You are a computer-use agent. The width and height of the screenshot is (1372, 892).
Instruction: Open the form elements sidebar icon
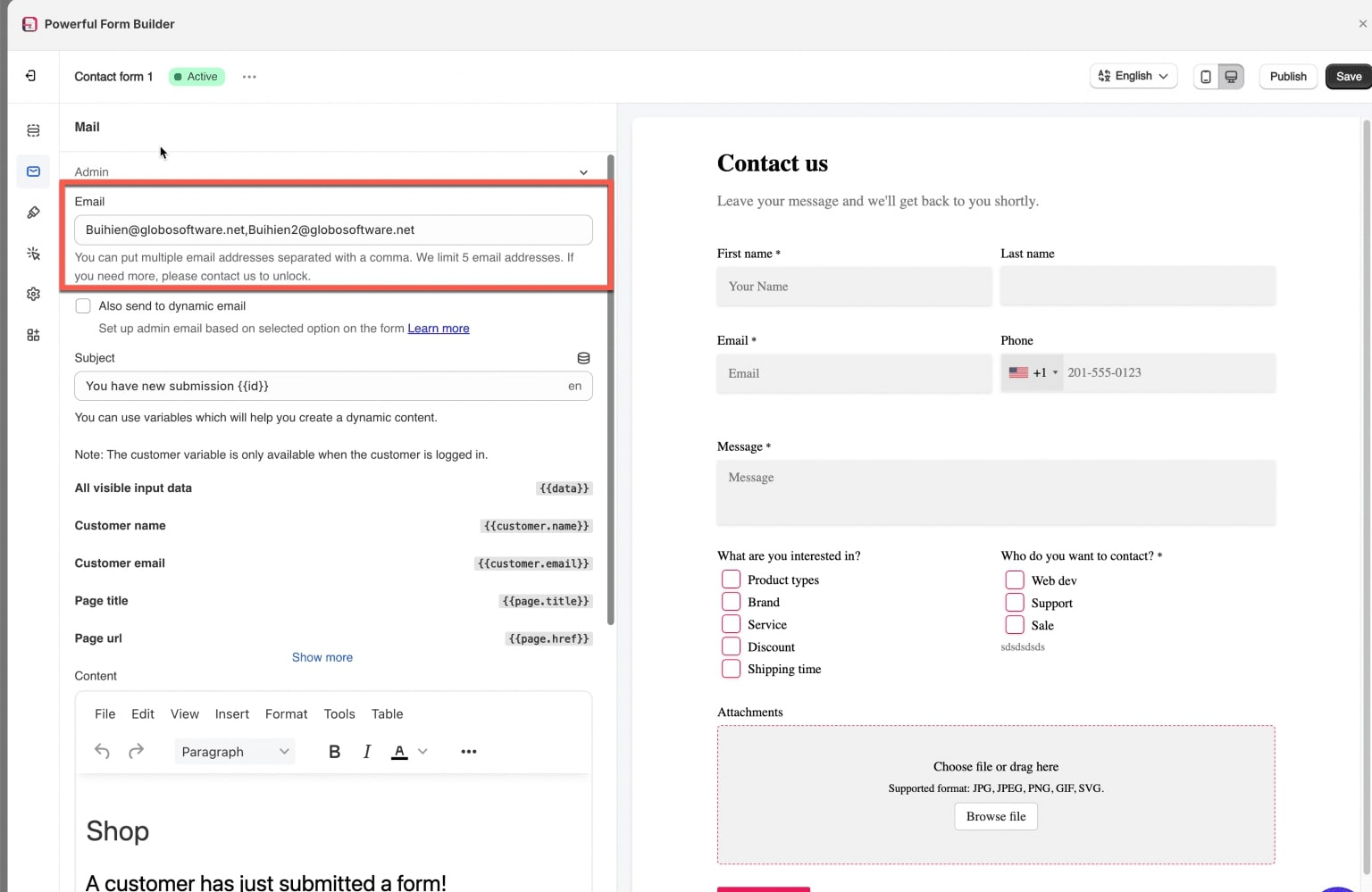[33, 130]
